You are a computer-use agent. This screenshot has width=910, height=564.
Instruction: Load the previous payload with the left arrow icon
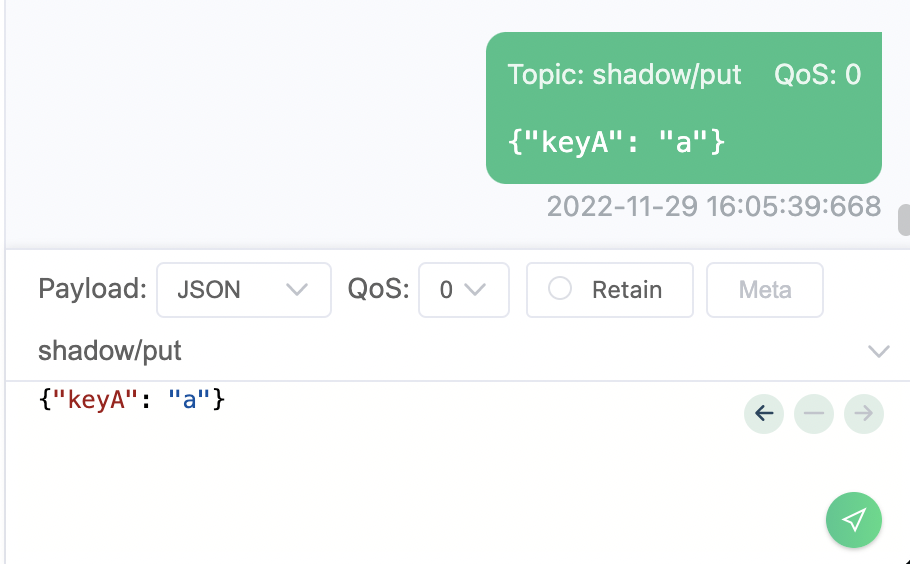point(764,414)
